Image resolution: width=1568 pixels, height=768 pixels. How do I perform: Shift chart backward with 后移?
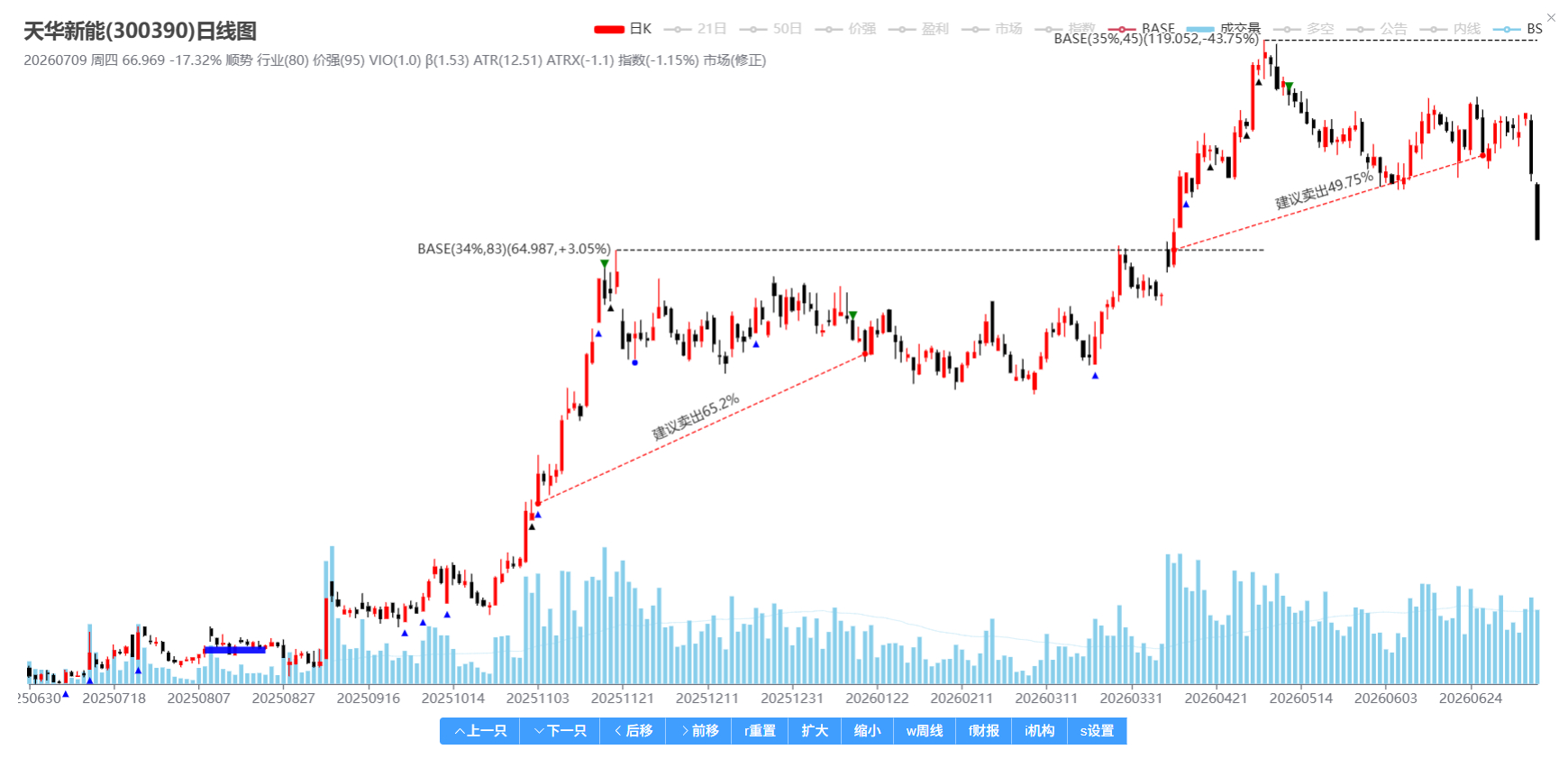click(634, 731)
